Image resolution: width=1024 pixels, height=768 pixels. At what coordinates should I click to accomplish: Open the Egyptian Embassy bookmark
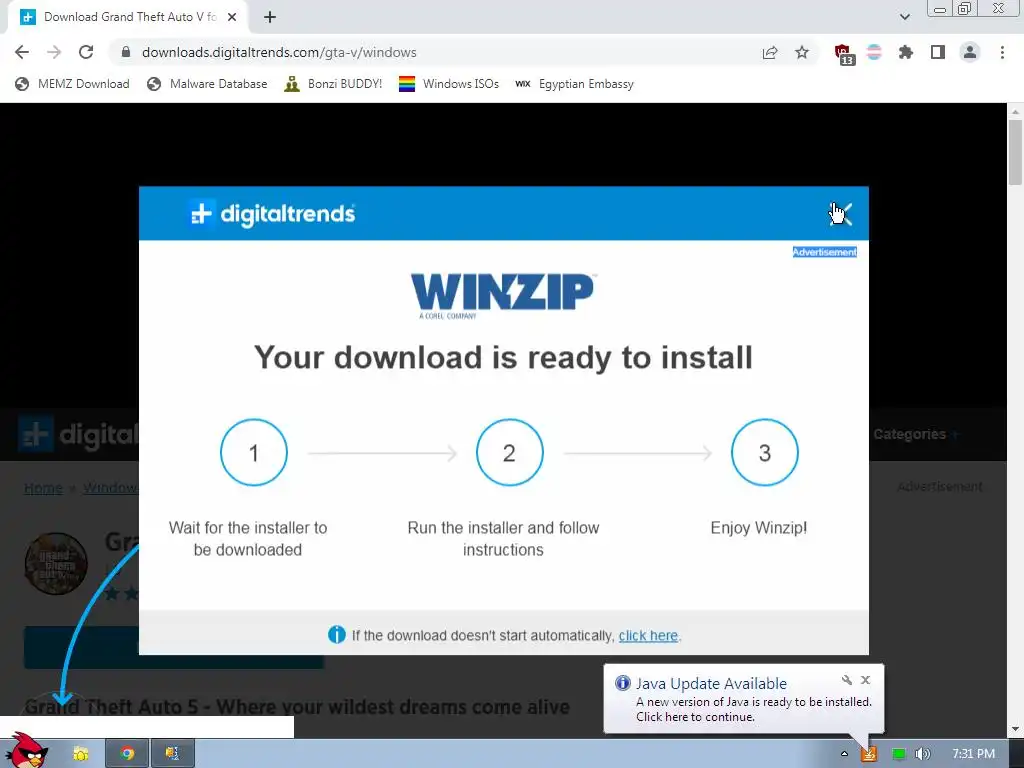point(574,84)
